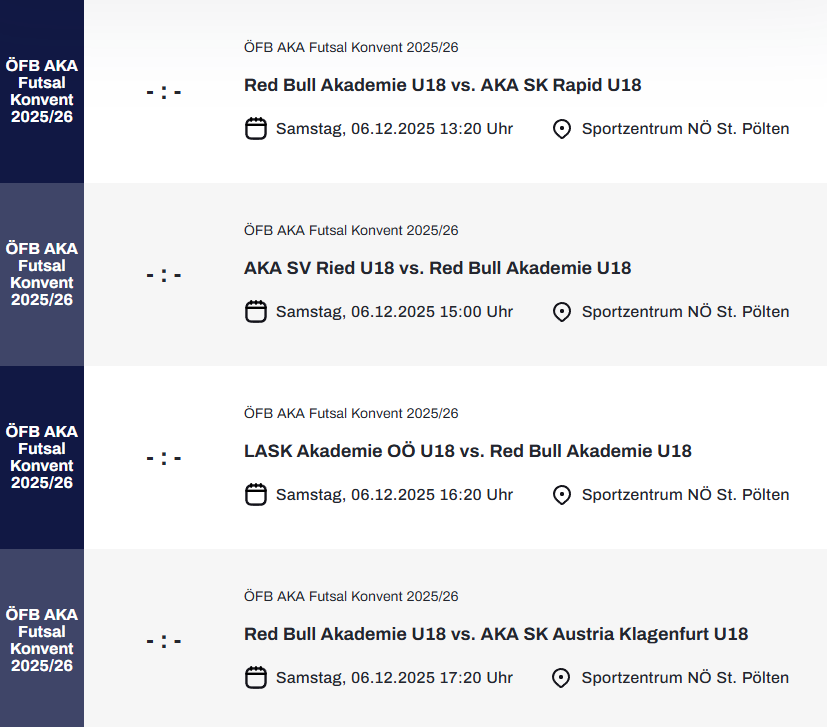Click calendar icon for the 13:20 match
Viewport: 827px width, 727px height.
coord(256,128)
